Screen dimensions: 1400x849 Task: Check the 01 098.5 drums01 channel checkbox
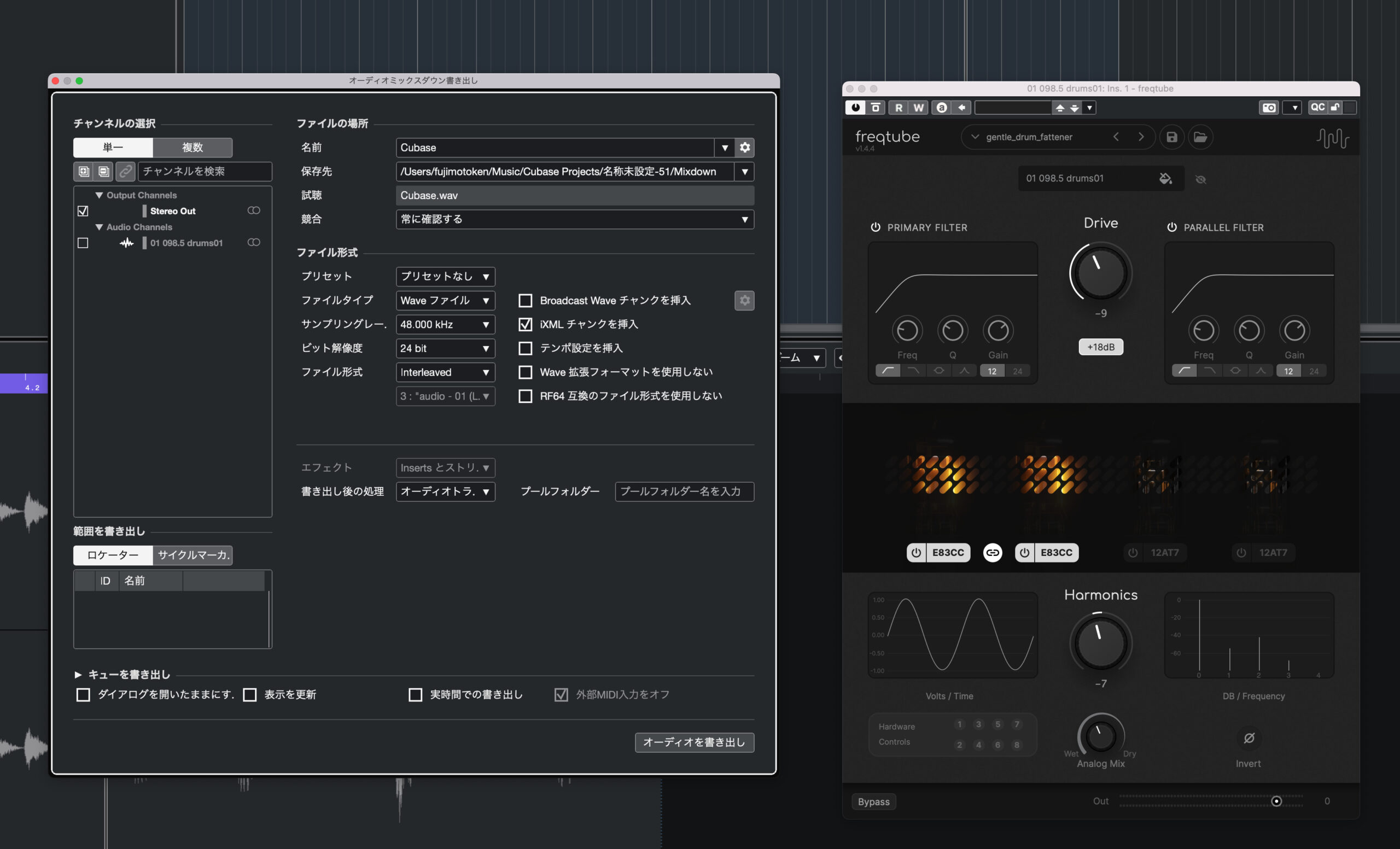(83, 243)
